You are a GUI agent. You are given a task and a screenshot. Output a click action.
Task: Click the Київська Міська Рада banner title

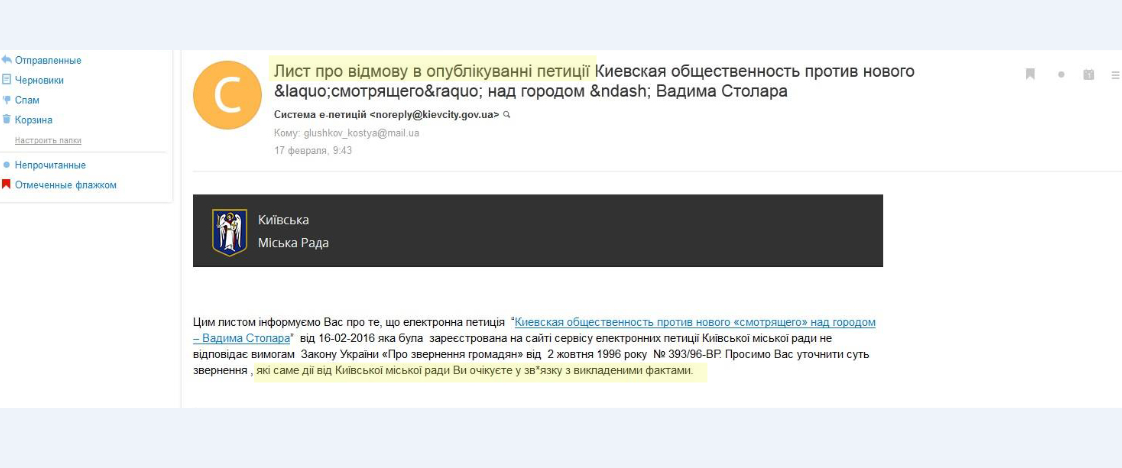(293, 231)
